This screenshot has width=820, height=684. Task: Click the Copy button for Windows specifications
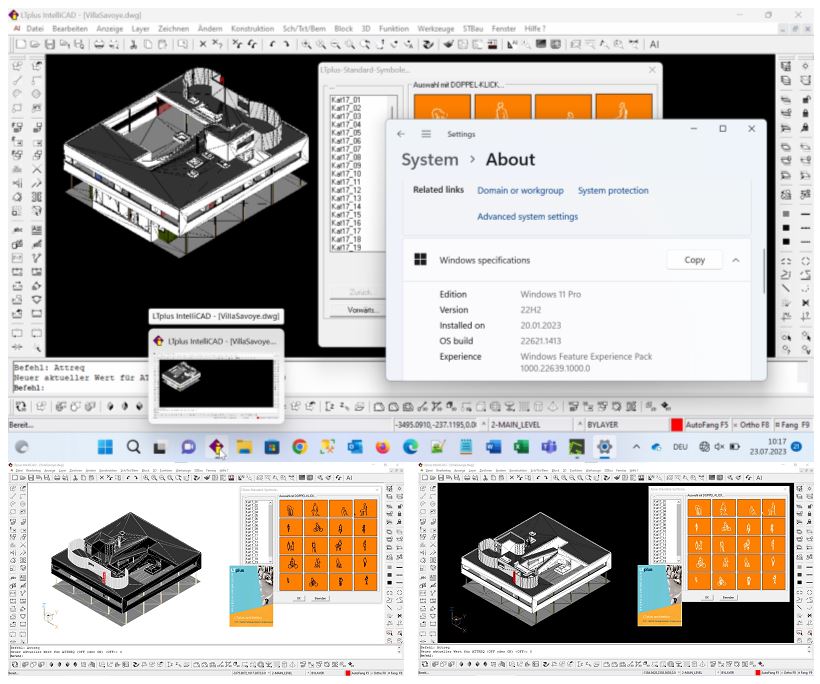point(694,260)
